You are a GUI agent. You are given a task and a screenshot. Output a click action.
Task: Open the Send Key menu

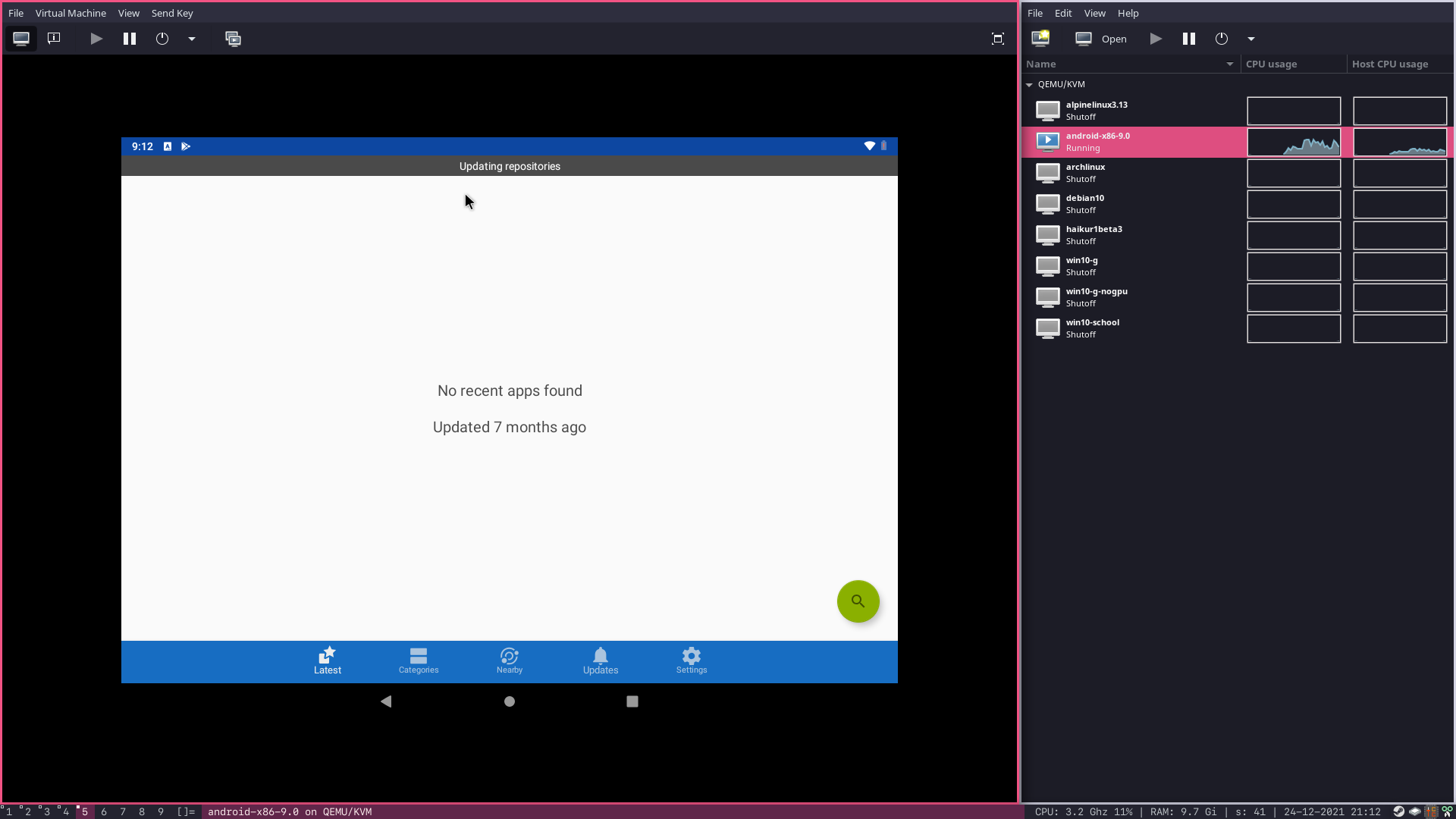(x=172, y=13)
